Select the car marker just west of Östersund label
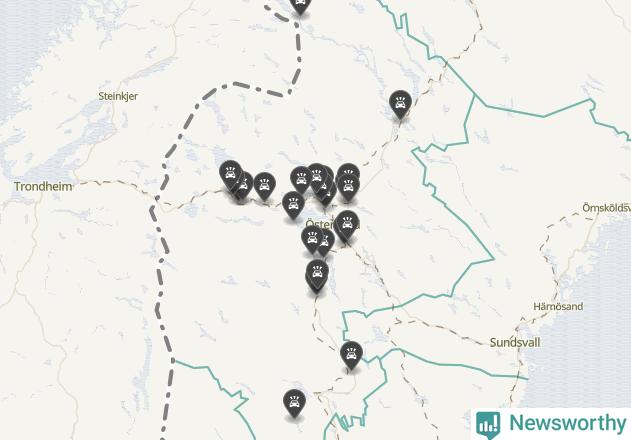This screenshot has width=631, height=440. [x=293, y=205]
